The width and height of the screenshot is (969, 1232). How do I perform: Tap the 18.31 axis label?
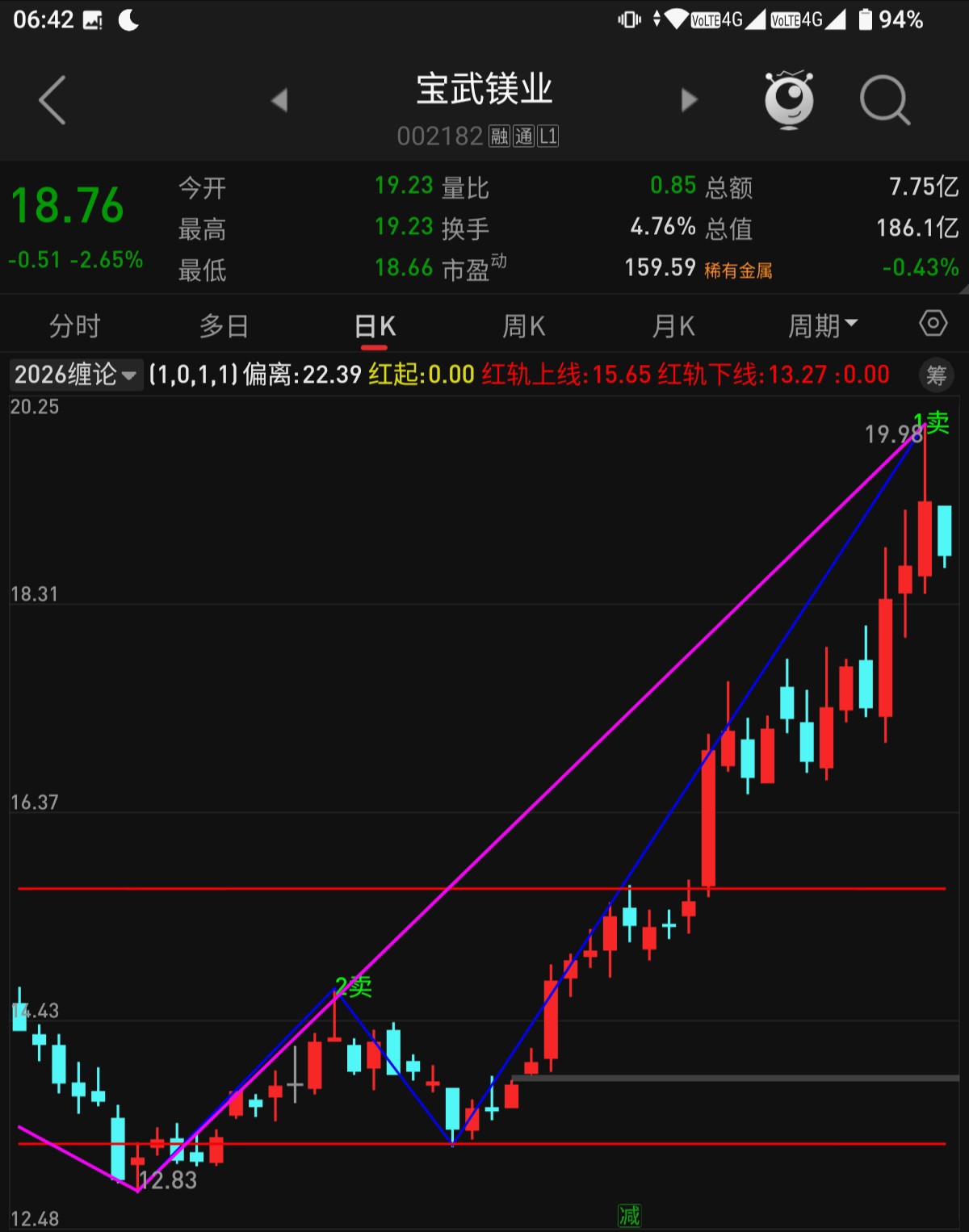[35, 594]
